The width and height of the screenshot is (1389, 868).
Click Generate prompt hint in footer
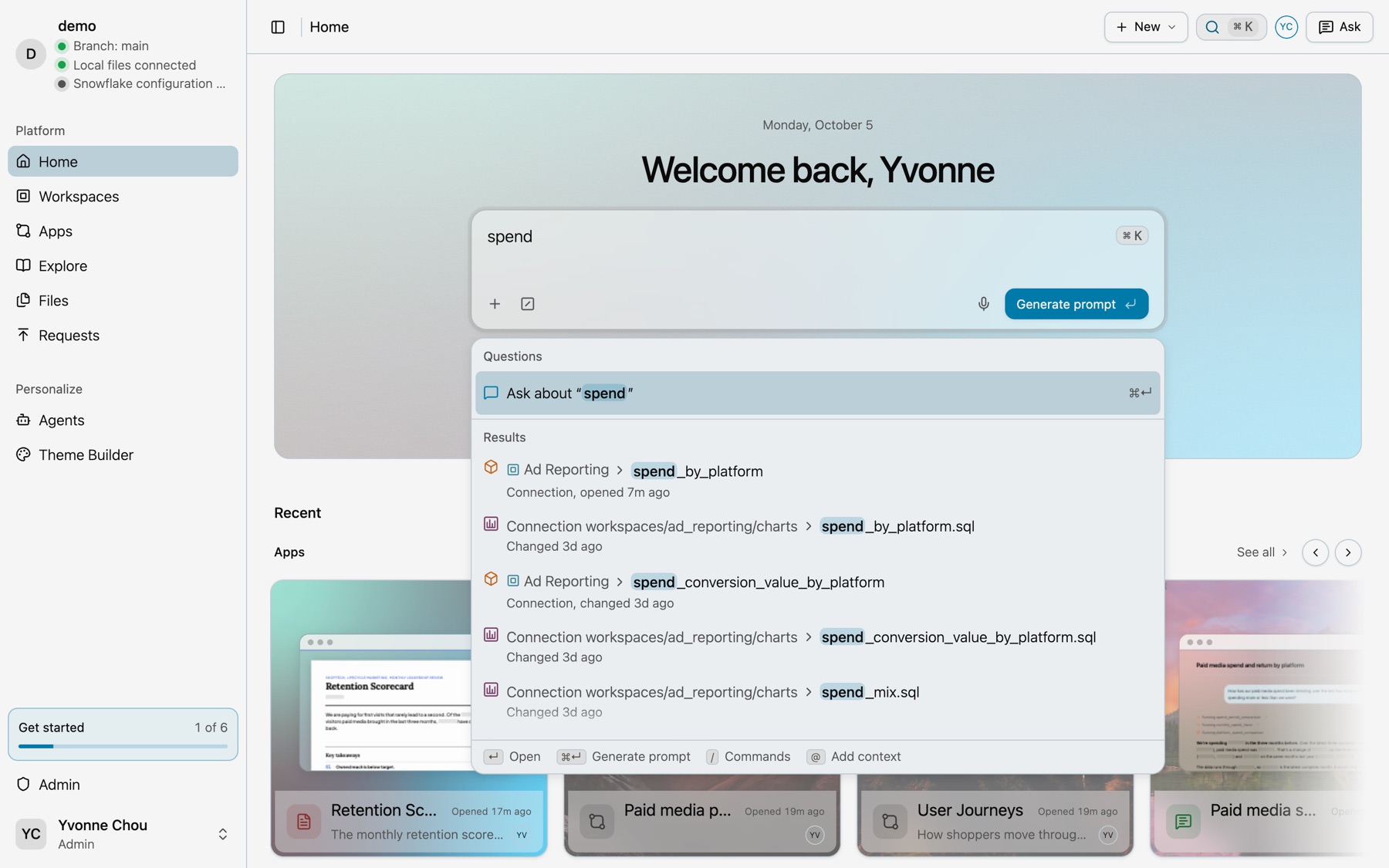(624, 757)
